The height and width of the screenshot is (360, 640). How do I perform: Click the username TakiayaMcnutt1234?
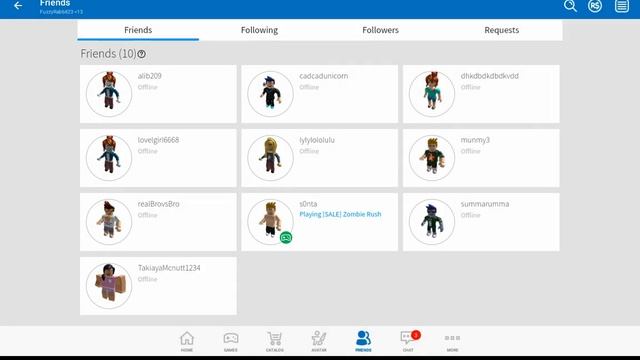point(169,268)
